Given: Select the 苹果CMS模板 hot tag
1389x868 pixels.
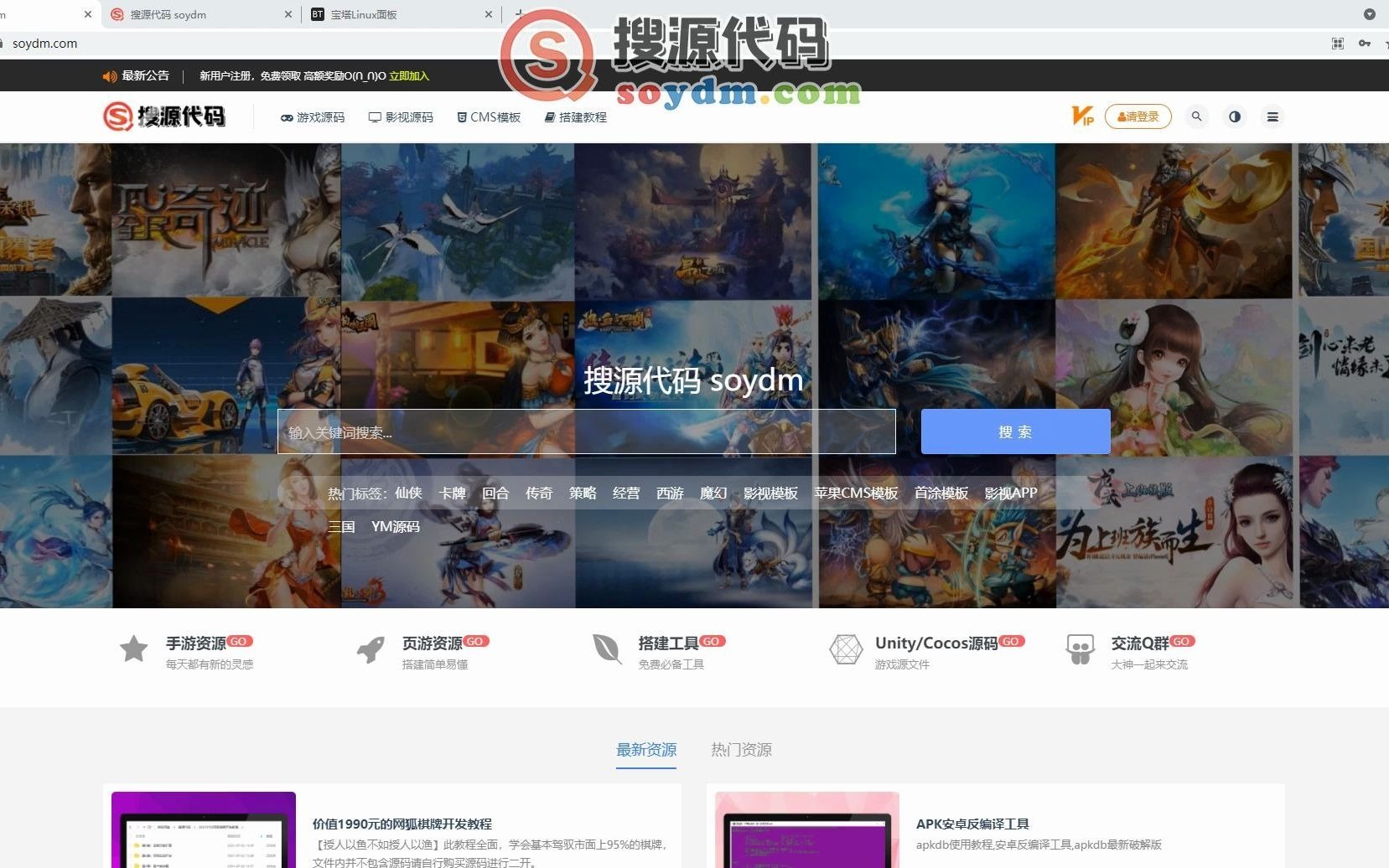Looking at the screenshot, I should pos(856,493).
